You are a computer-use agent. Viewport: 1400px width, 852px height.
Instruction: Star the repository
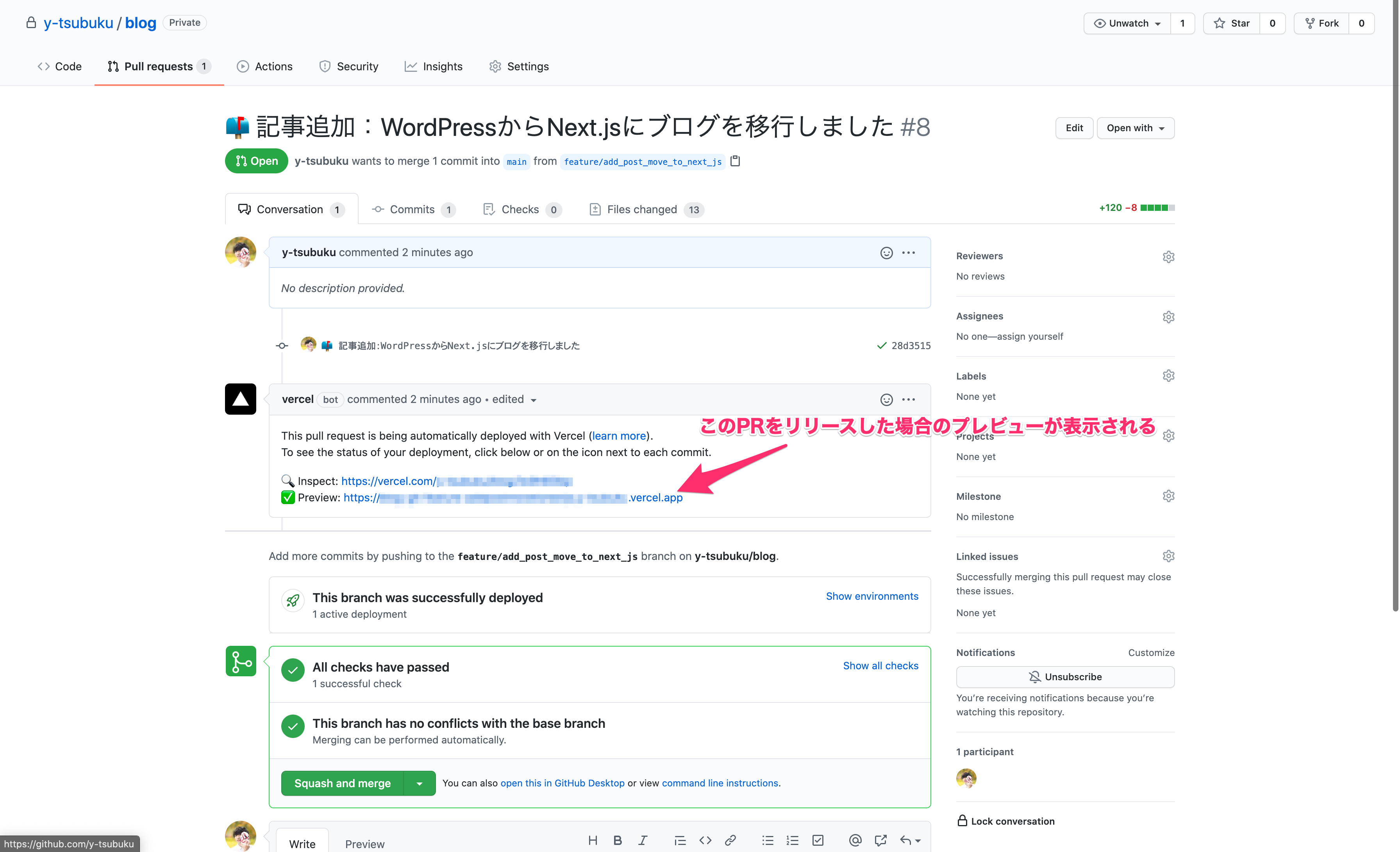(x=1232, y=23)
